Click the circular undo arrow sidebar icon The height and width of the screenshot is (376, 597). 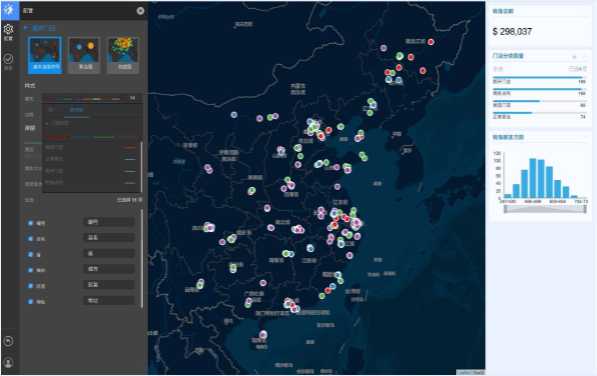[x=8, y=341]
